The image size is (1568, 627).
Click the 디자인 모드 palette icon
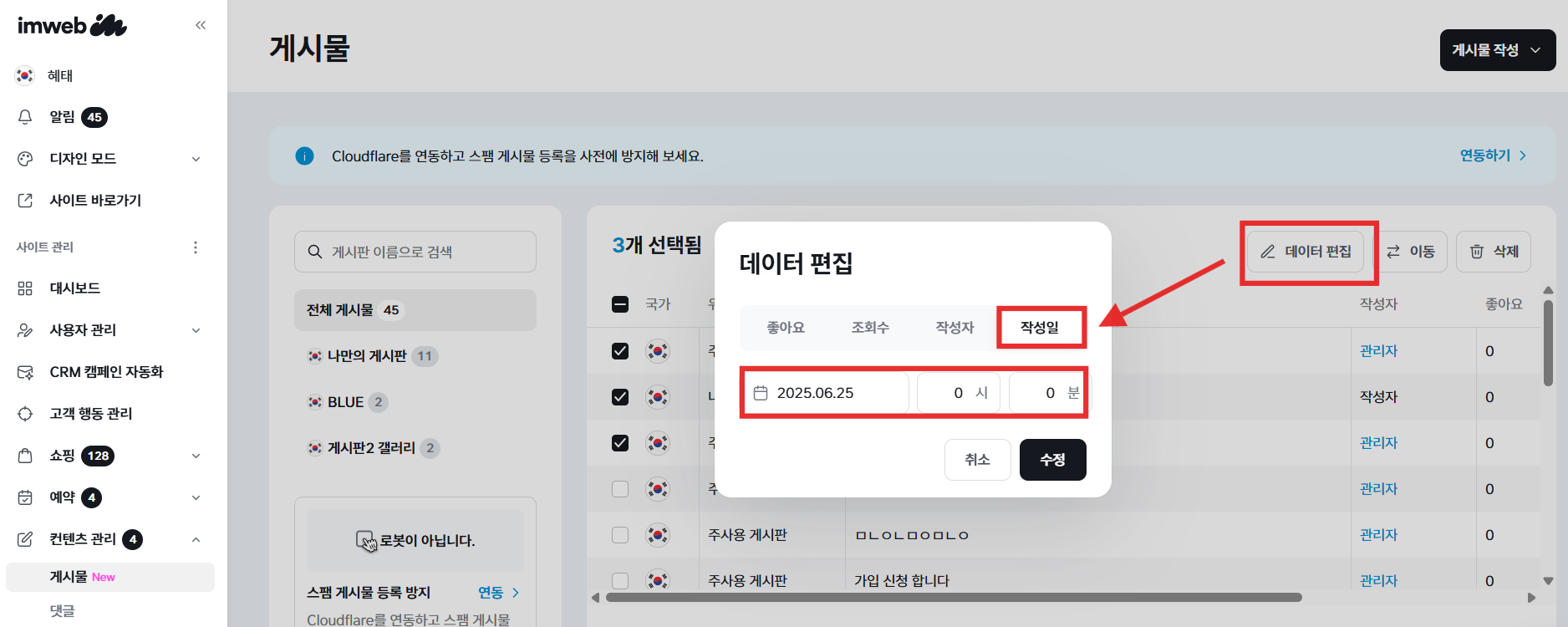click(25, 159)
